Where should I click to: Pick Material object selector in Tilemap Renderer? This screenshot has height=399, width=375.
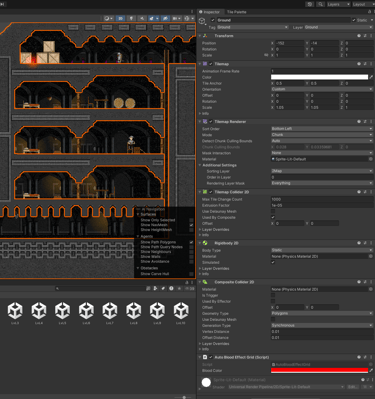(x=371, y=159)
